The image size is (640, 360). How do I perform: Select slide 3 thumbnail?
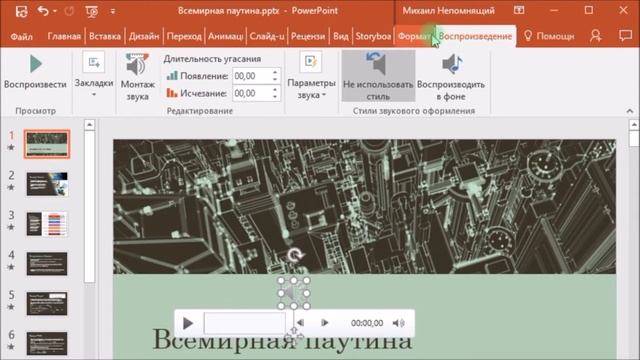point(47,224)
